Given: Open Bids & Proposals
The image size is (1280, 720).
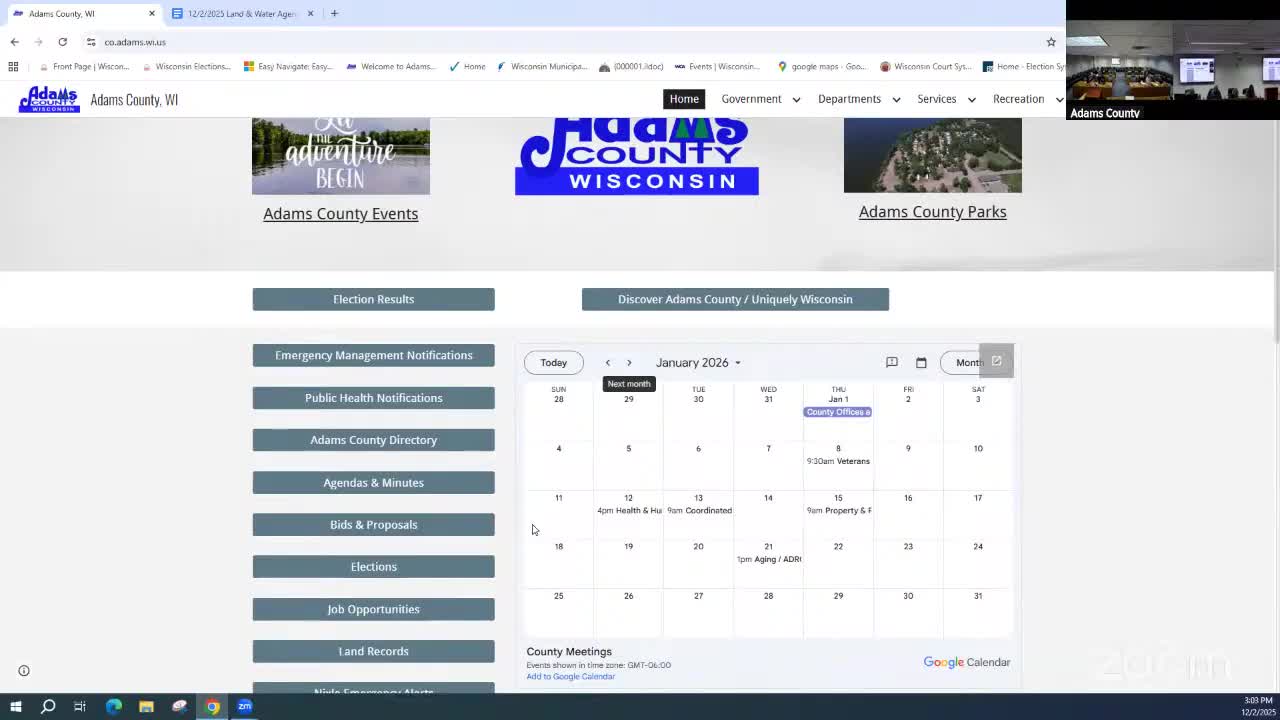Looking at the screenshot, I should 373,525.
